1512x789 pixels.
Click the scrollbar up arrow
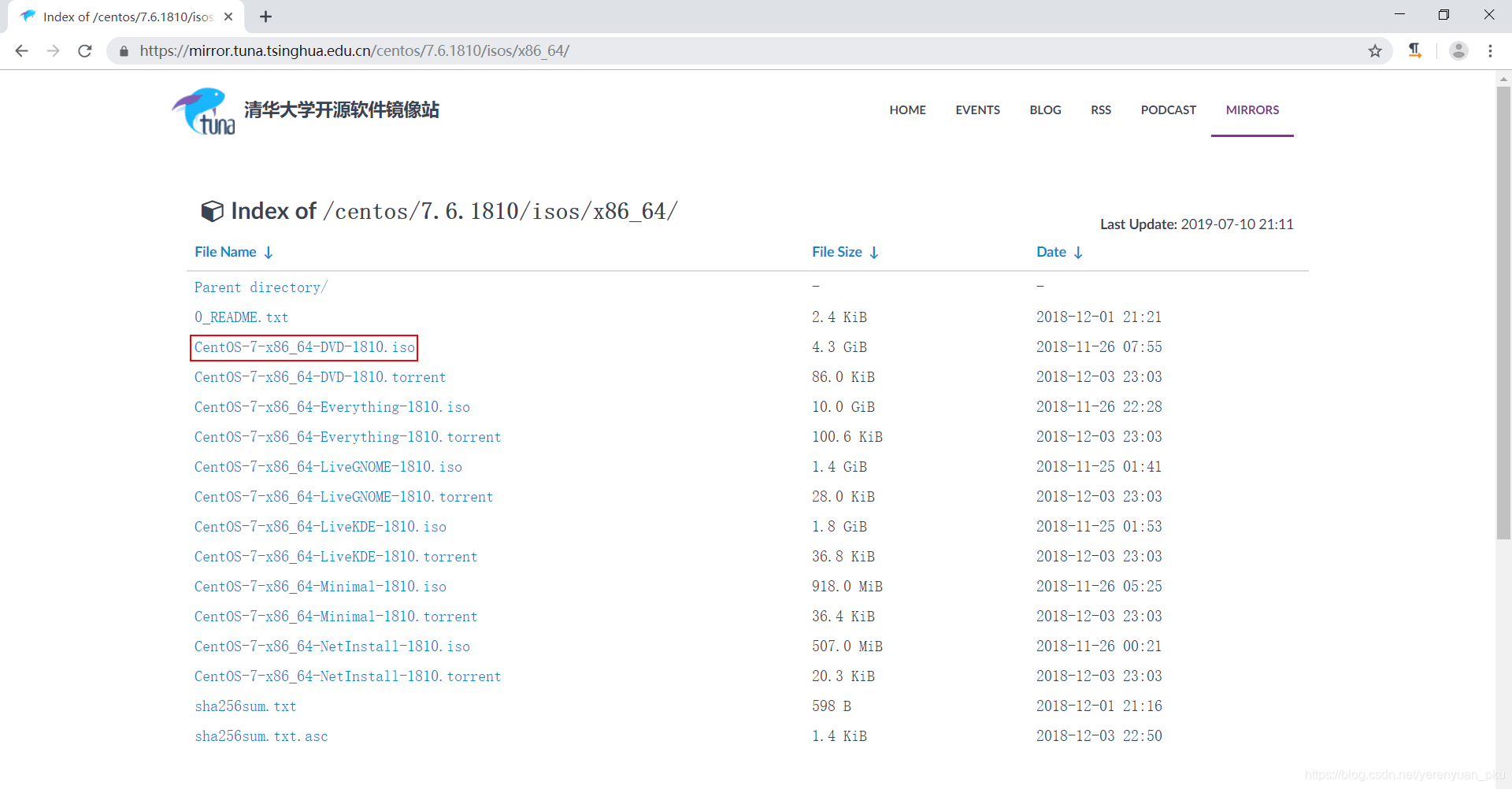[1503, 79]
